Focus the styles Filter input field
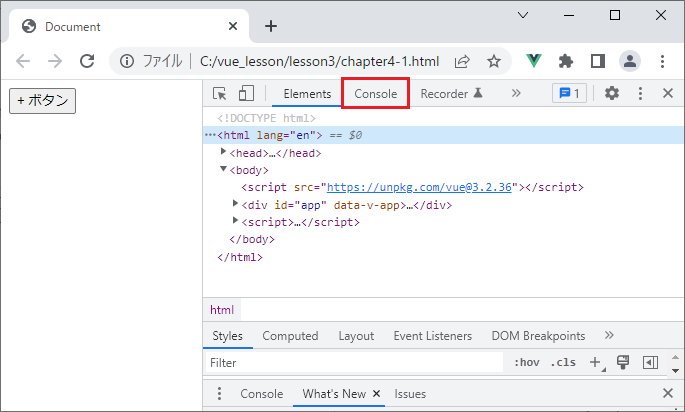This screenshot has height=412, width=685. (x=354, y=363)
